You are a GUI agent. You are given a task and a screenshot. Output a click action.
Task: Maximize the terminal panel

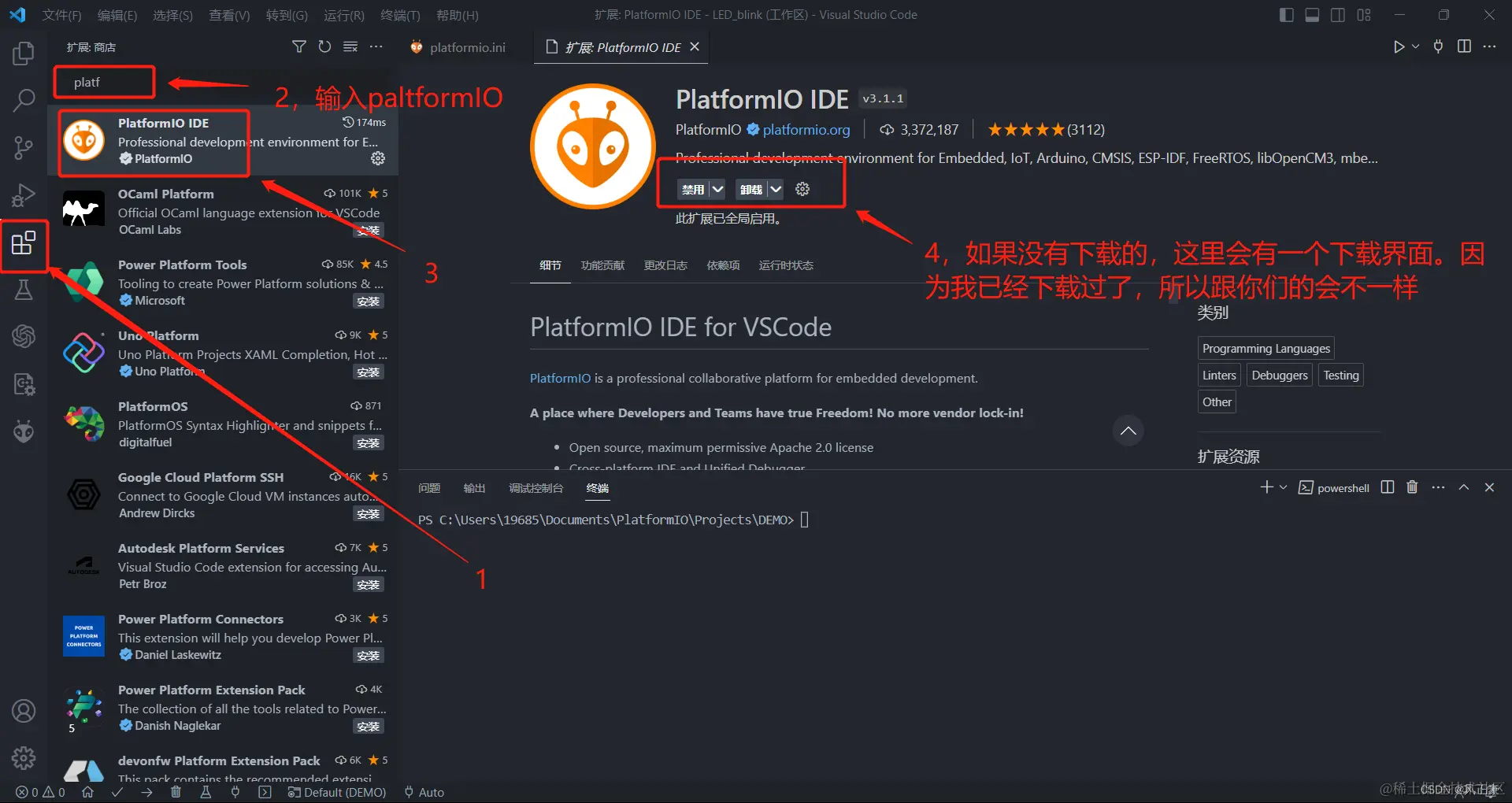click(1464, 487)
